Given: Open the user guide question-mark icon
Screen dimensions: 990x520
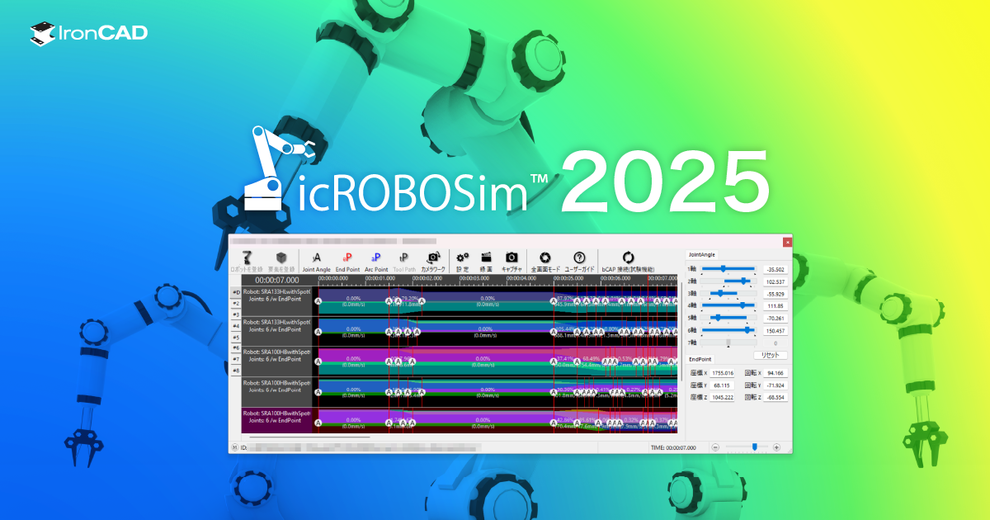Looking at the screenshot, I should tap(579, 261).
